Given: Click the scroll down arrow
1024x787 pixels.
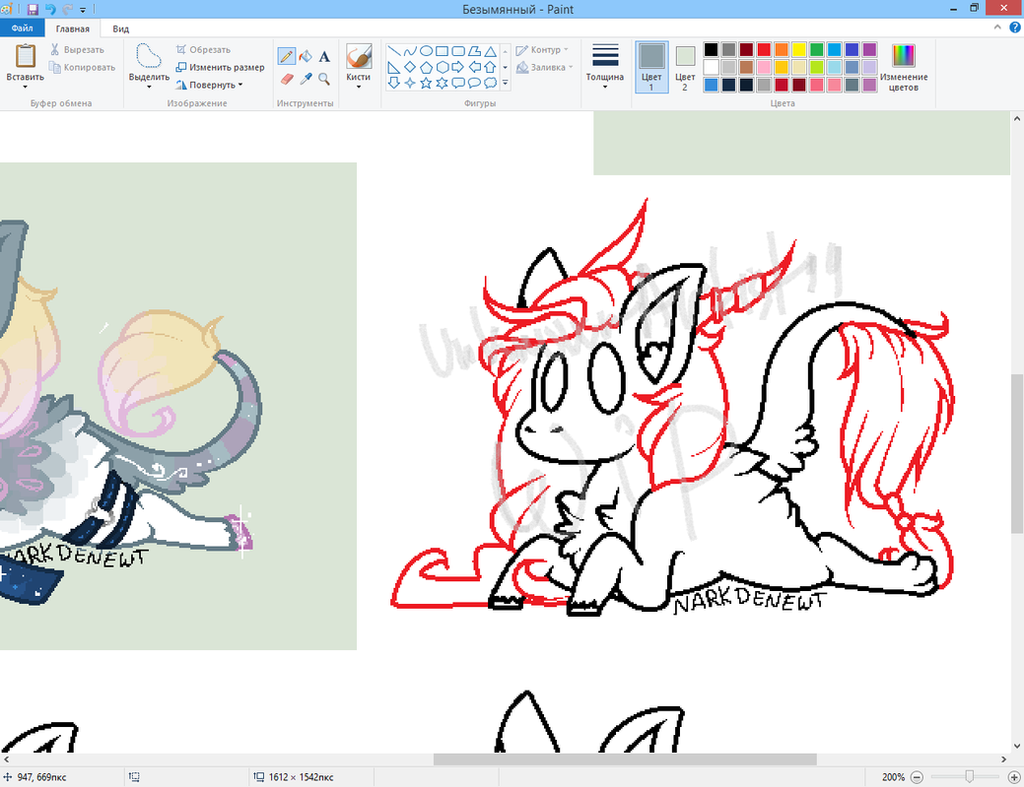Looking at the screenshot, I should pos(1017,746).
